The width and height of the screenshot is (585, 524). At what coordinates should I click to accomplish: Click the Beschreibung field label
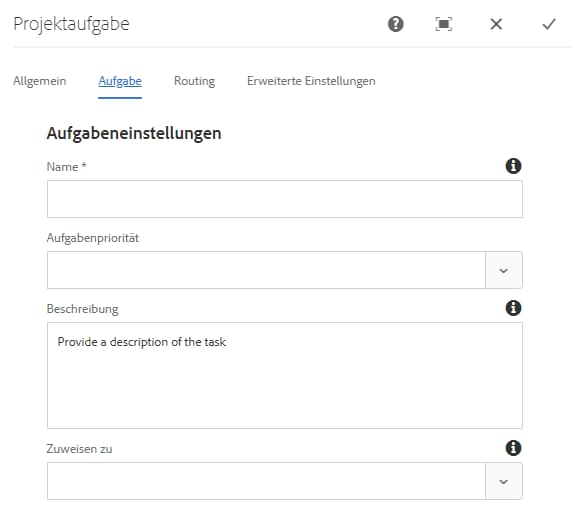point(82,309)
